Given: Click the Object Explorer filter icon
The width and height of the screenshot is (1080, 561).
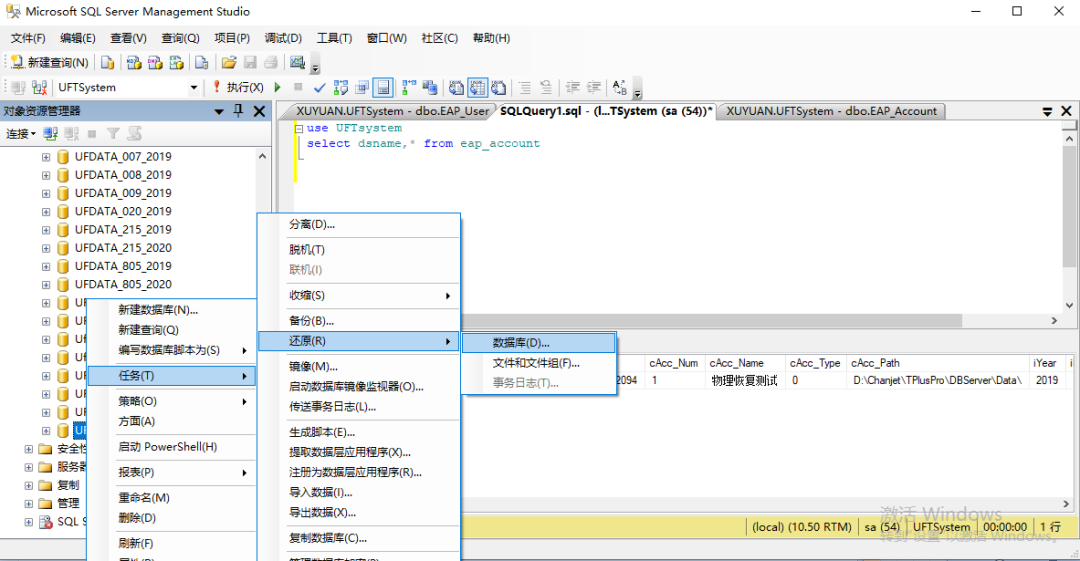Looking at the screenshot, I should [x=113, y=134].
